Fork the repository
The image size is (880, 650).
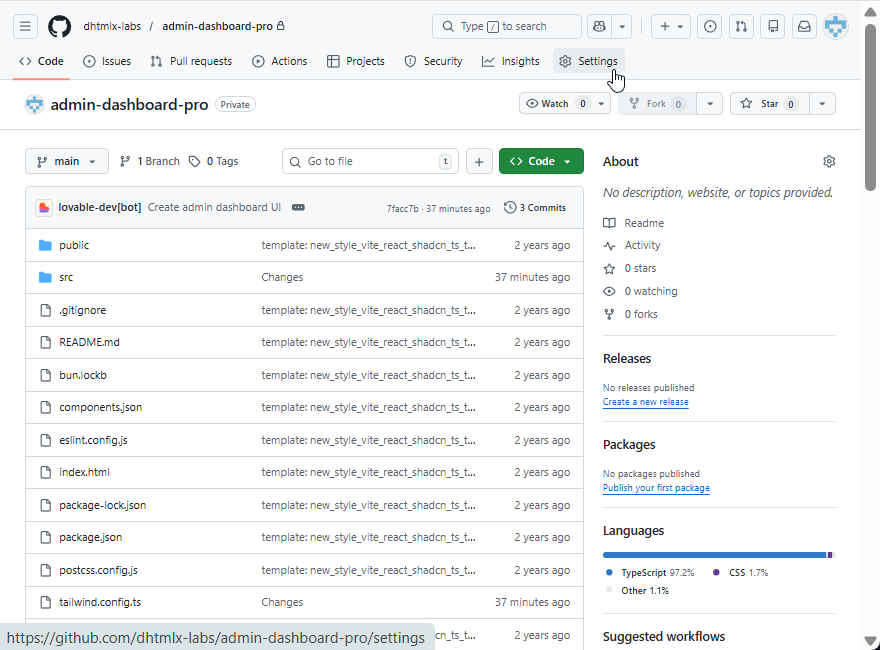(655, 103)
